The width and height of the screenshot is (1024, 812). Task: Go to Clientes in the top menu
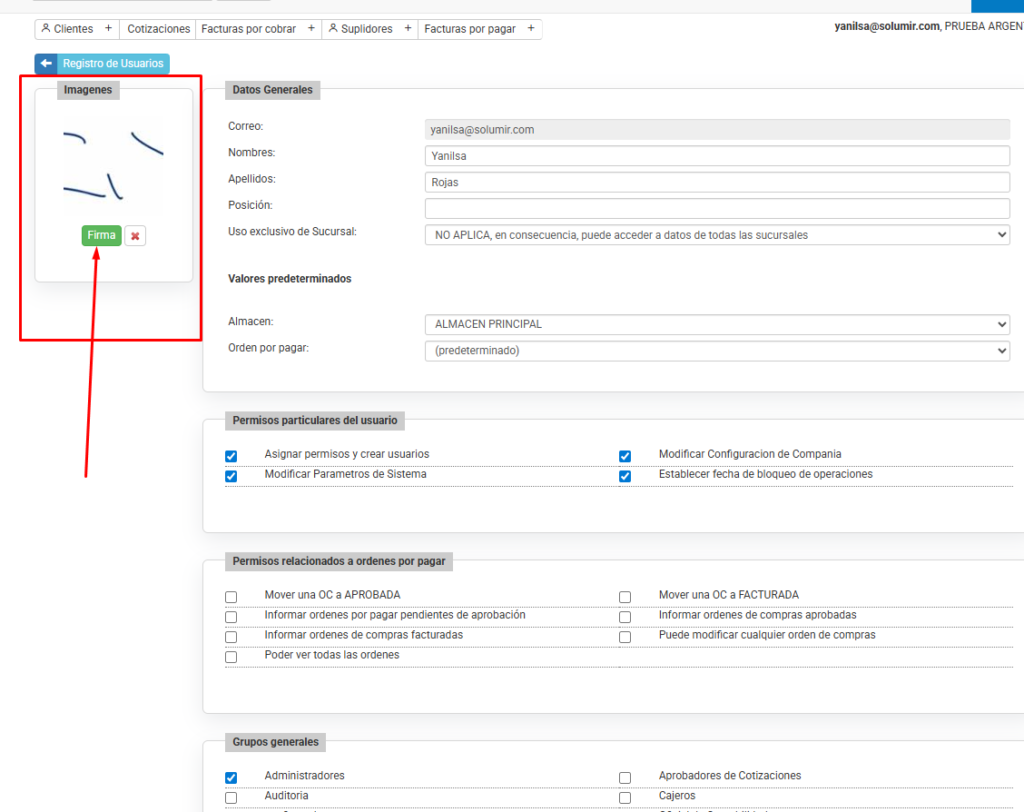click(x=68, y=30)
